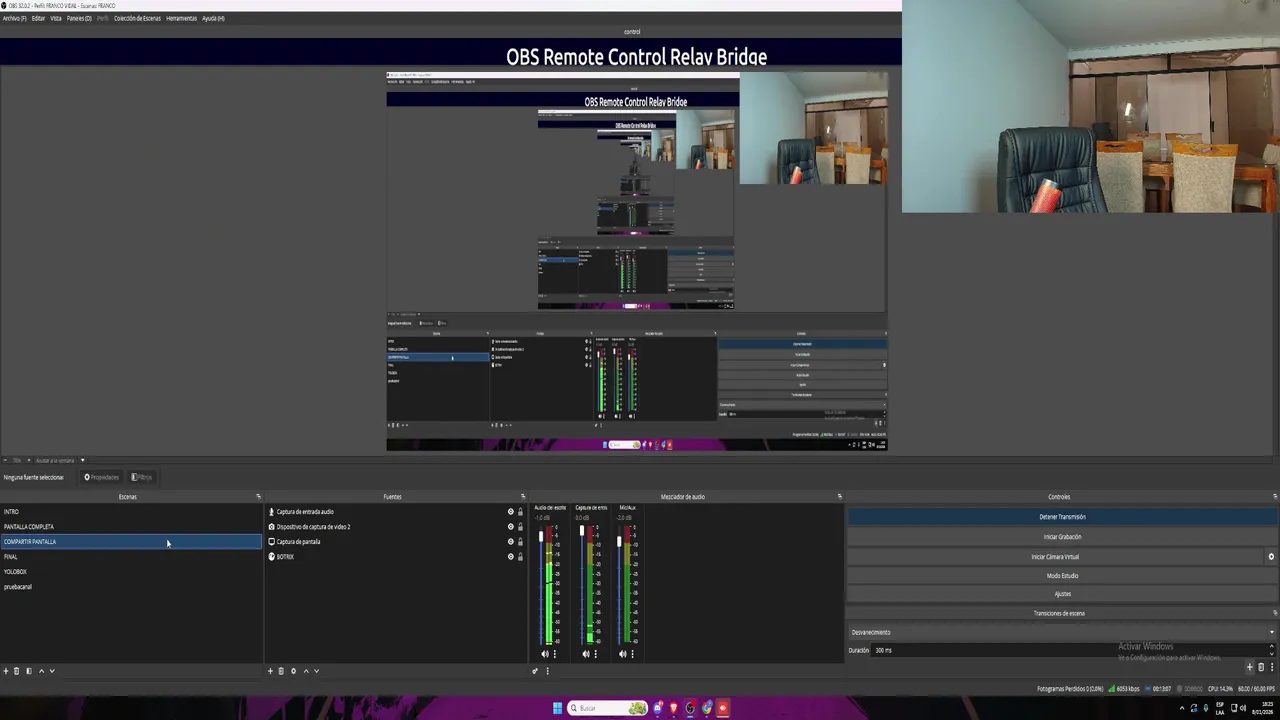This screenshot has width=1280, height=720.
Task: Pop out the Escenas dock panel
Action: coord(258,497)
